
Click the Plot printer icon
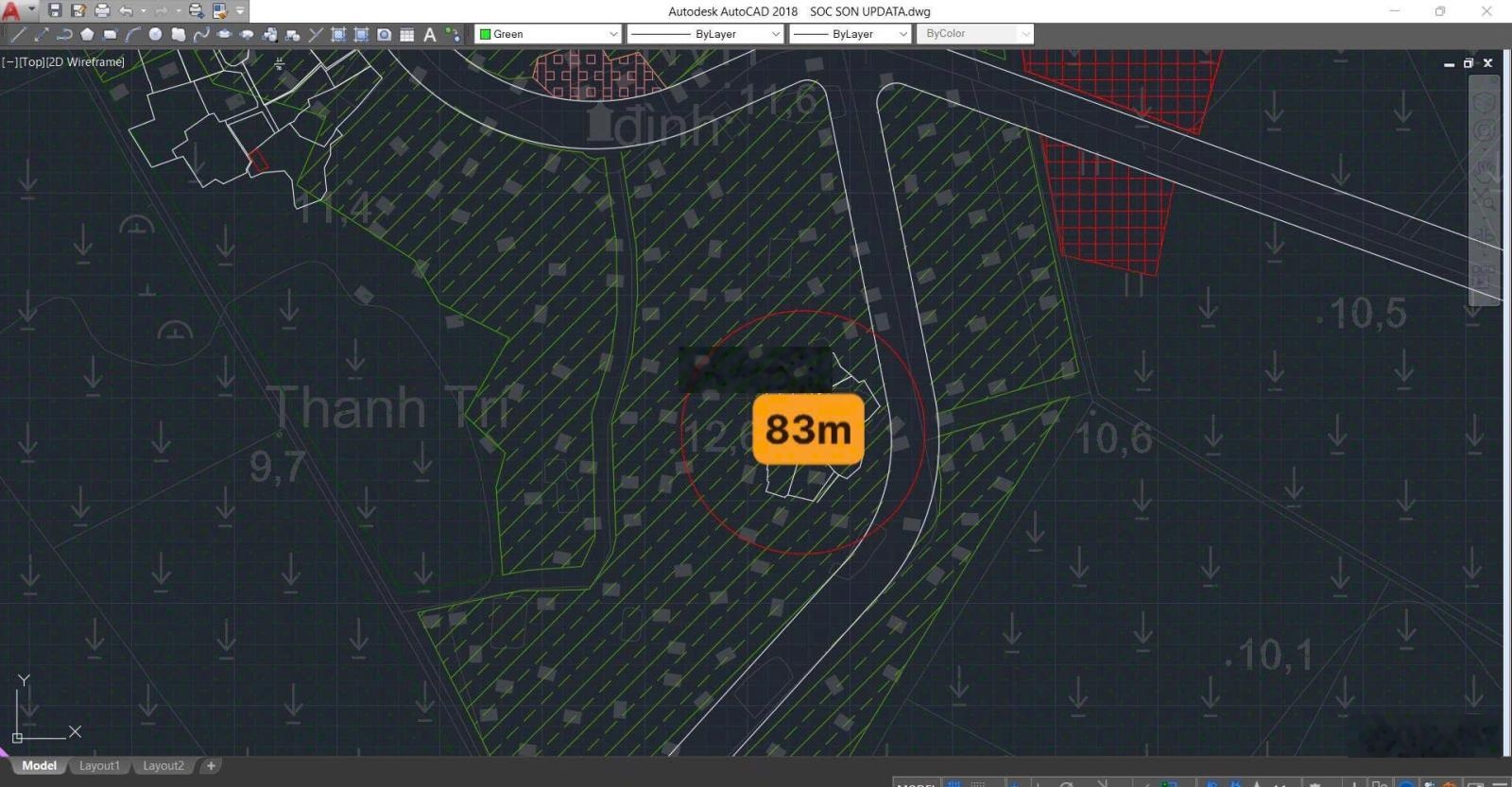pyautogui.click(x=102, y=11)
